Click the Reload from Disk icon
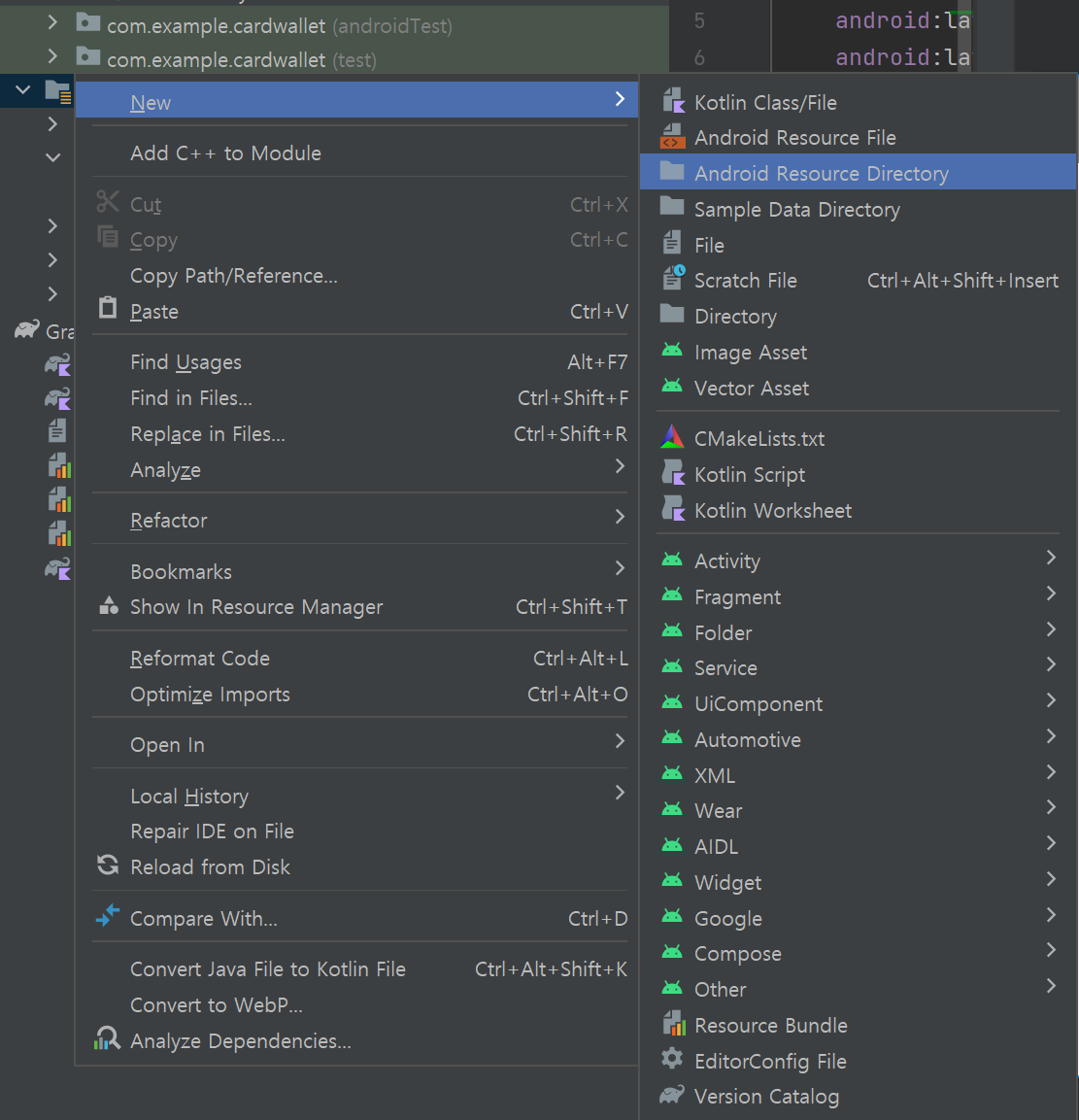The height and width of the screenshot is (1120, 1079). [x=108, y=865]
